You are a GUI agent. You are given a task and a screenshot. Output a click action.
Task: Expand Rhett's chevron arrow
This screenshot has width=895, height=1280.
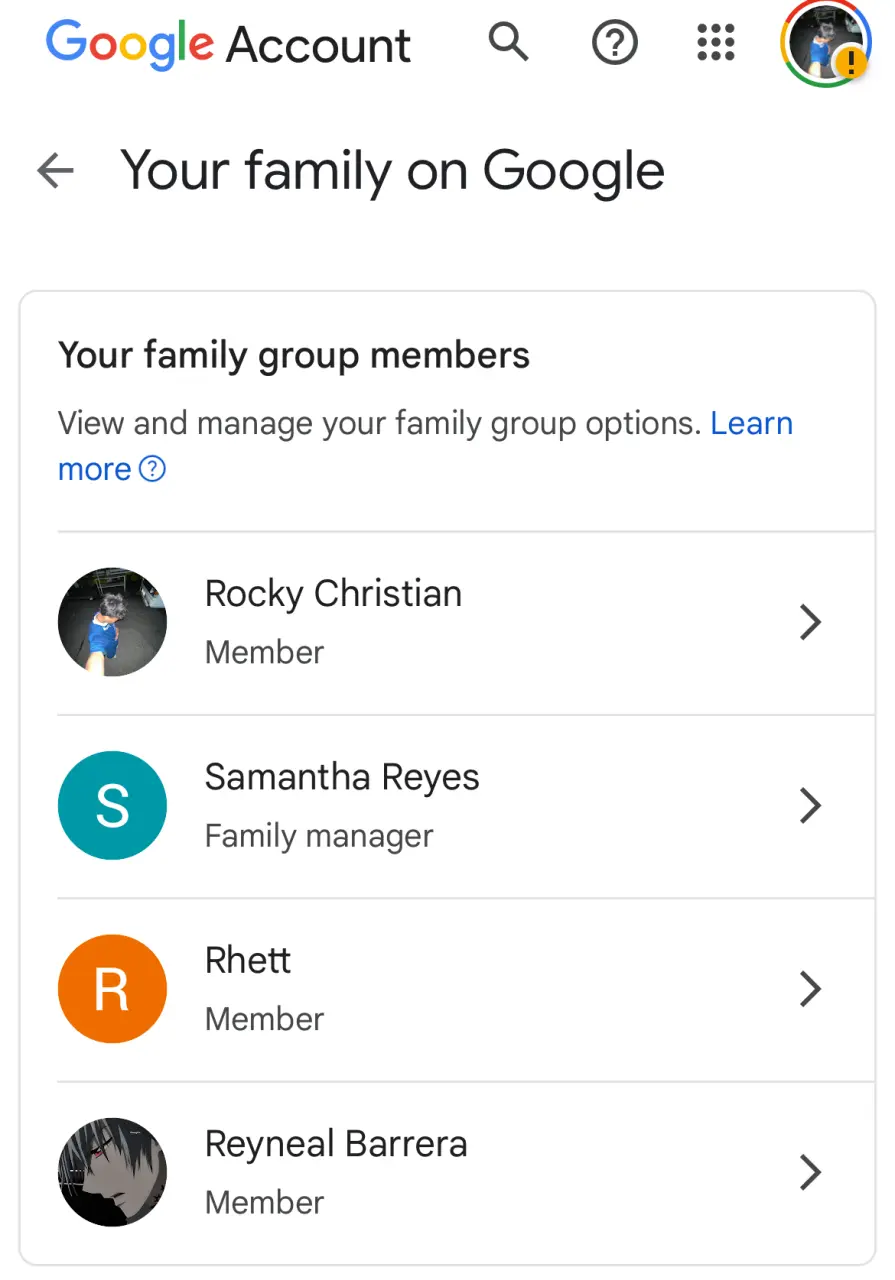click(811, 988)
